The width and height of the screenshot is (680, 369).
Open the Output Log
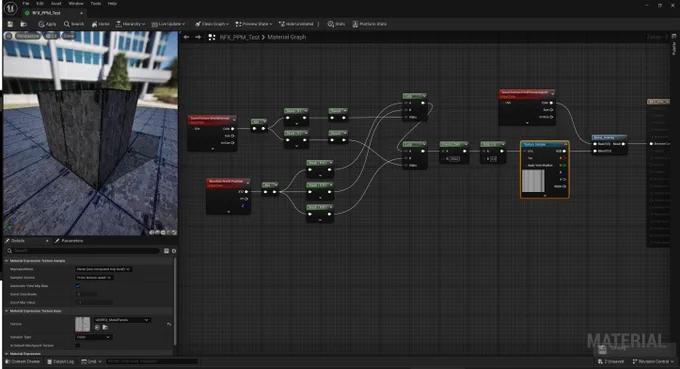(60, 361)
